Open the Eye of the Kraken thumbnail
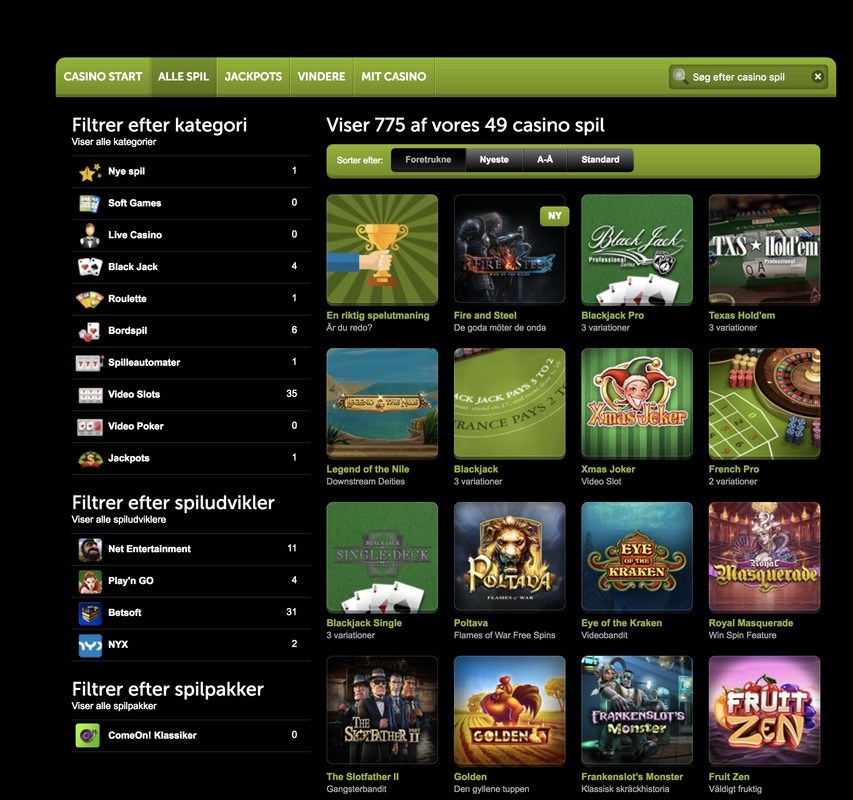Viewport: 853px width, 800px height. pyautogui.click(x=636, y=557)
